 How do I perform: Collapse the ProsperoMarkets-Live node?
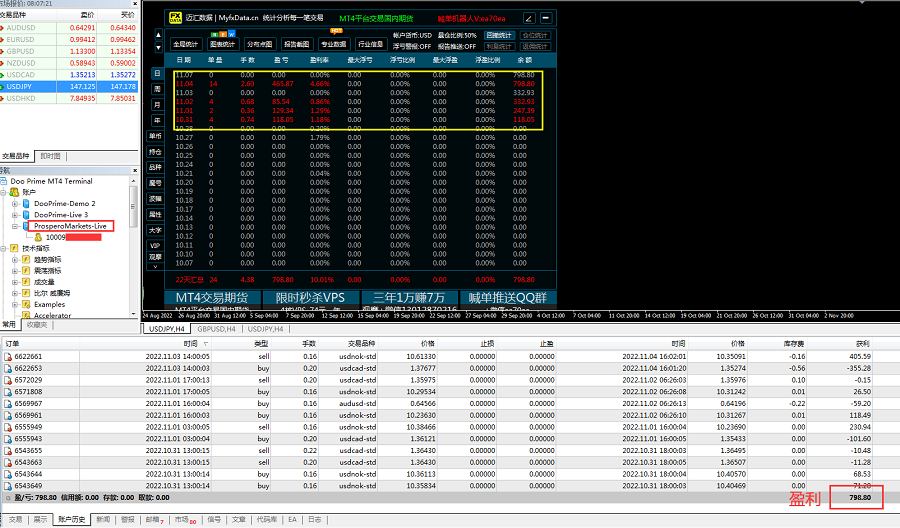pyautogui.click(x=15, y=226)
